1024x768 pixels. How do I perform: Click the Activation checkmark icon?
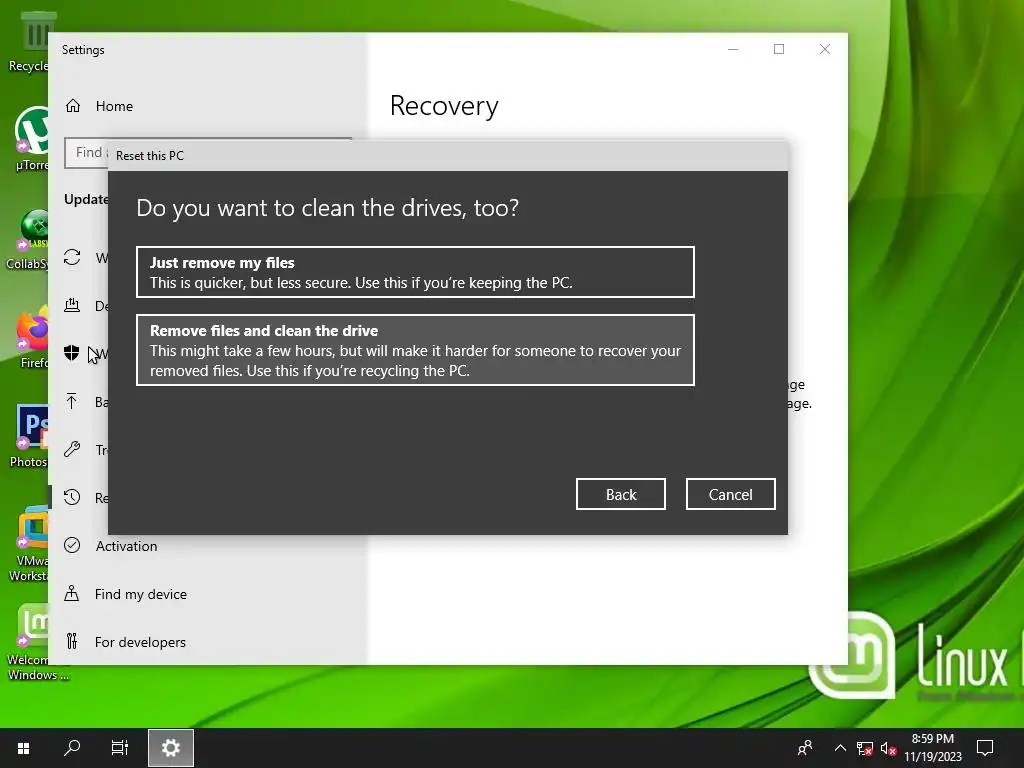(72, 545)
